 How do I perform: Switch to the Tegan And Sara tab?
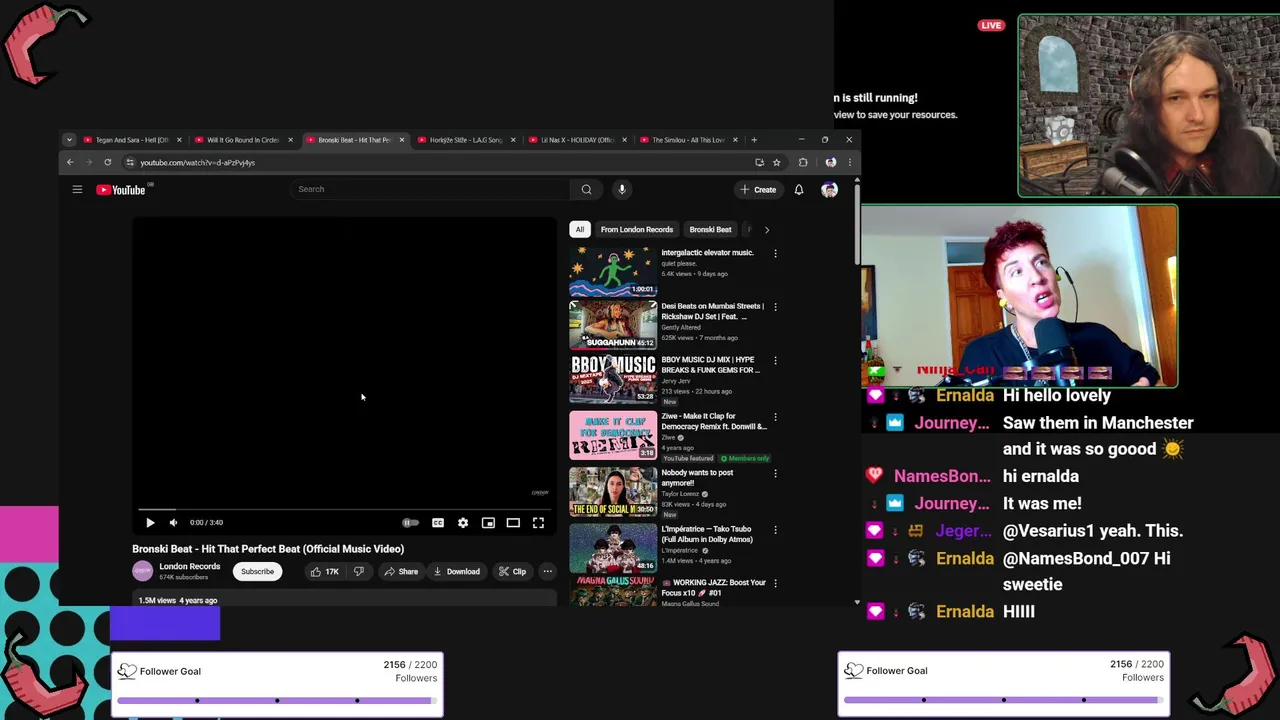point(132,140)
